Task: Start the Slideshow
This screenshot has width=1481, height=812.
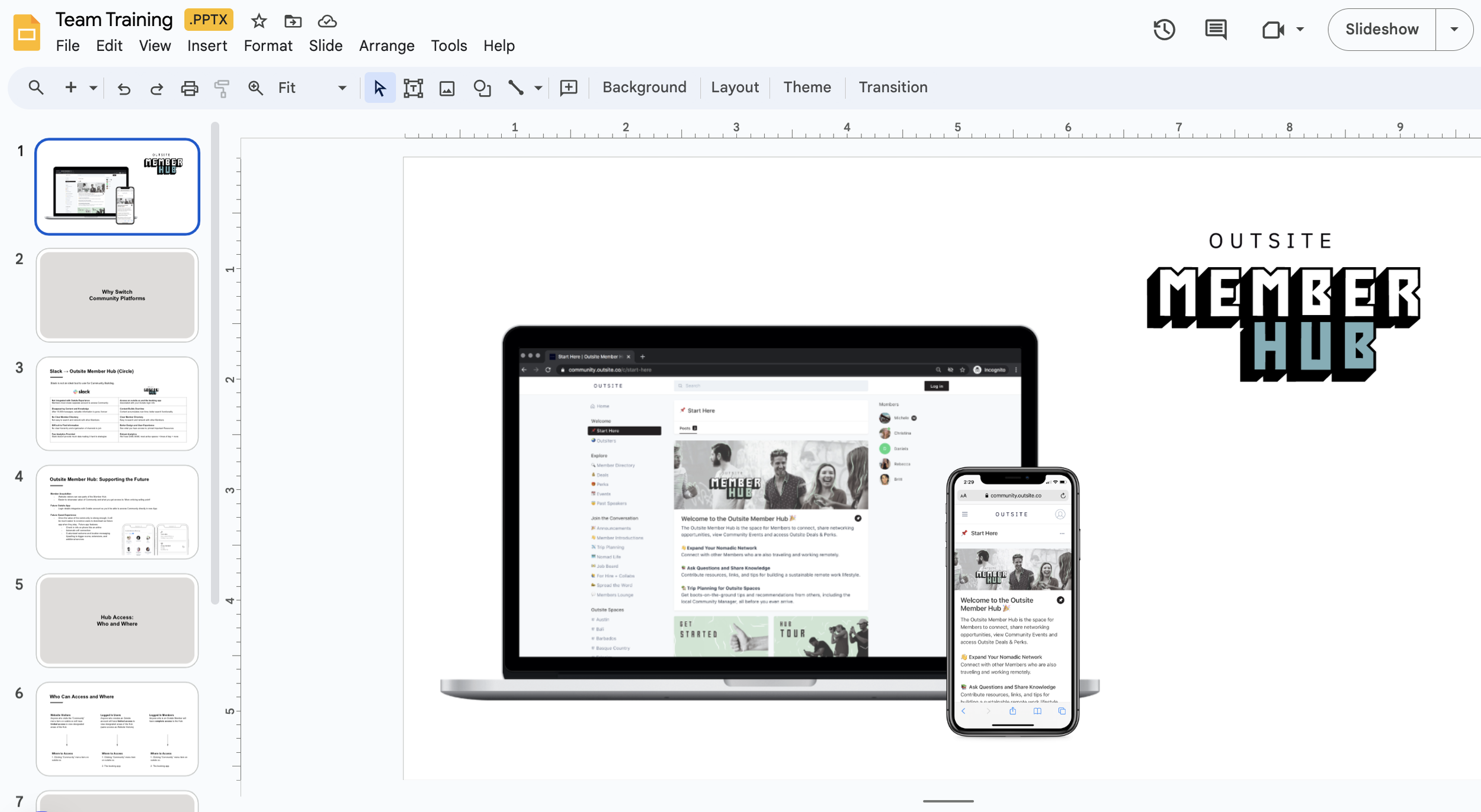Action: point(1381,30)
